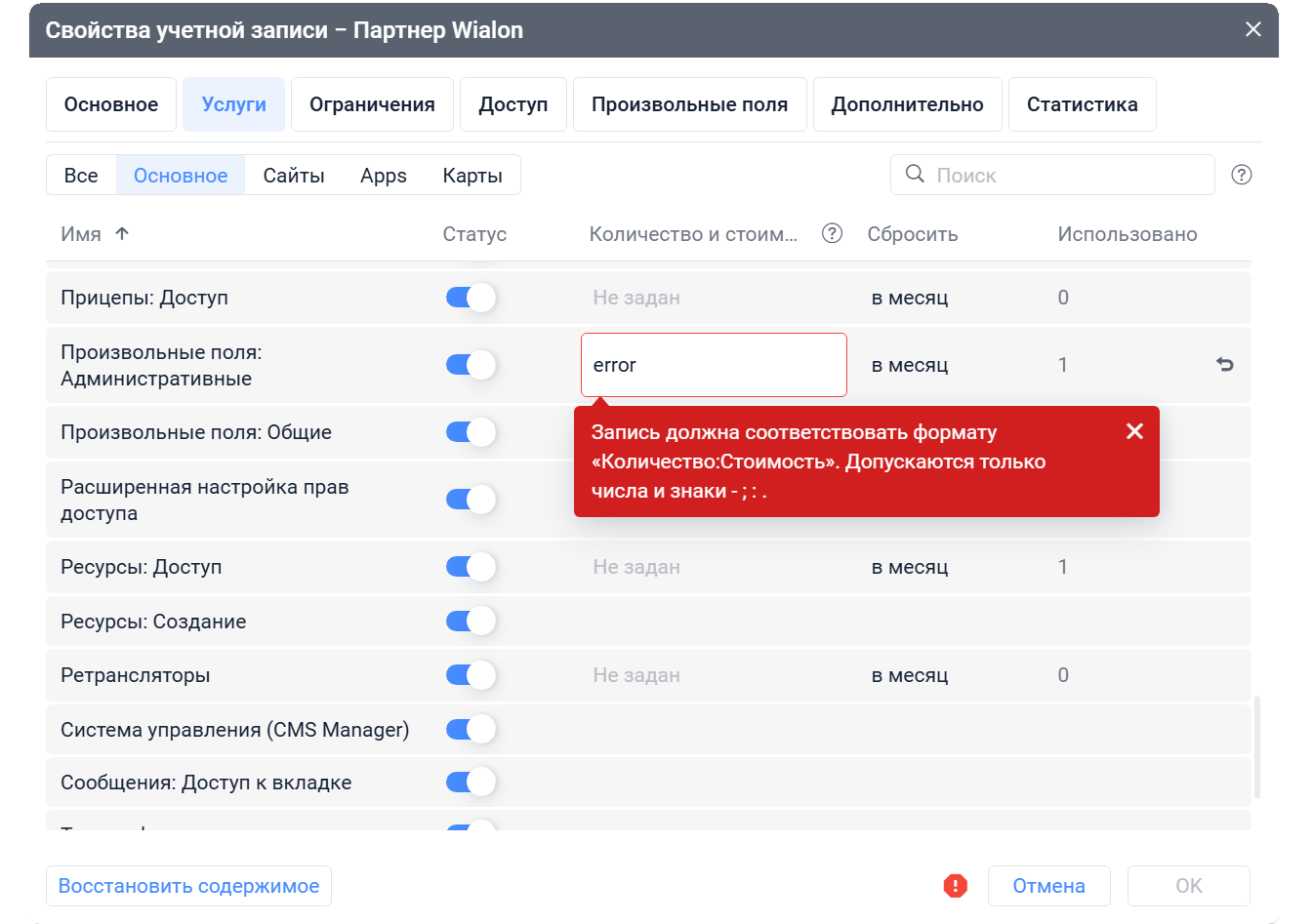Select the 'Ресурсы: Создание' row name
This screenshot has height=924, width=1312.
click(x=153, y=622)
